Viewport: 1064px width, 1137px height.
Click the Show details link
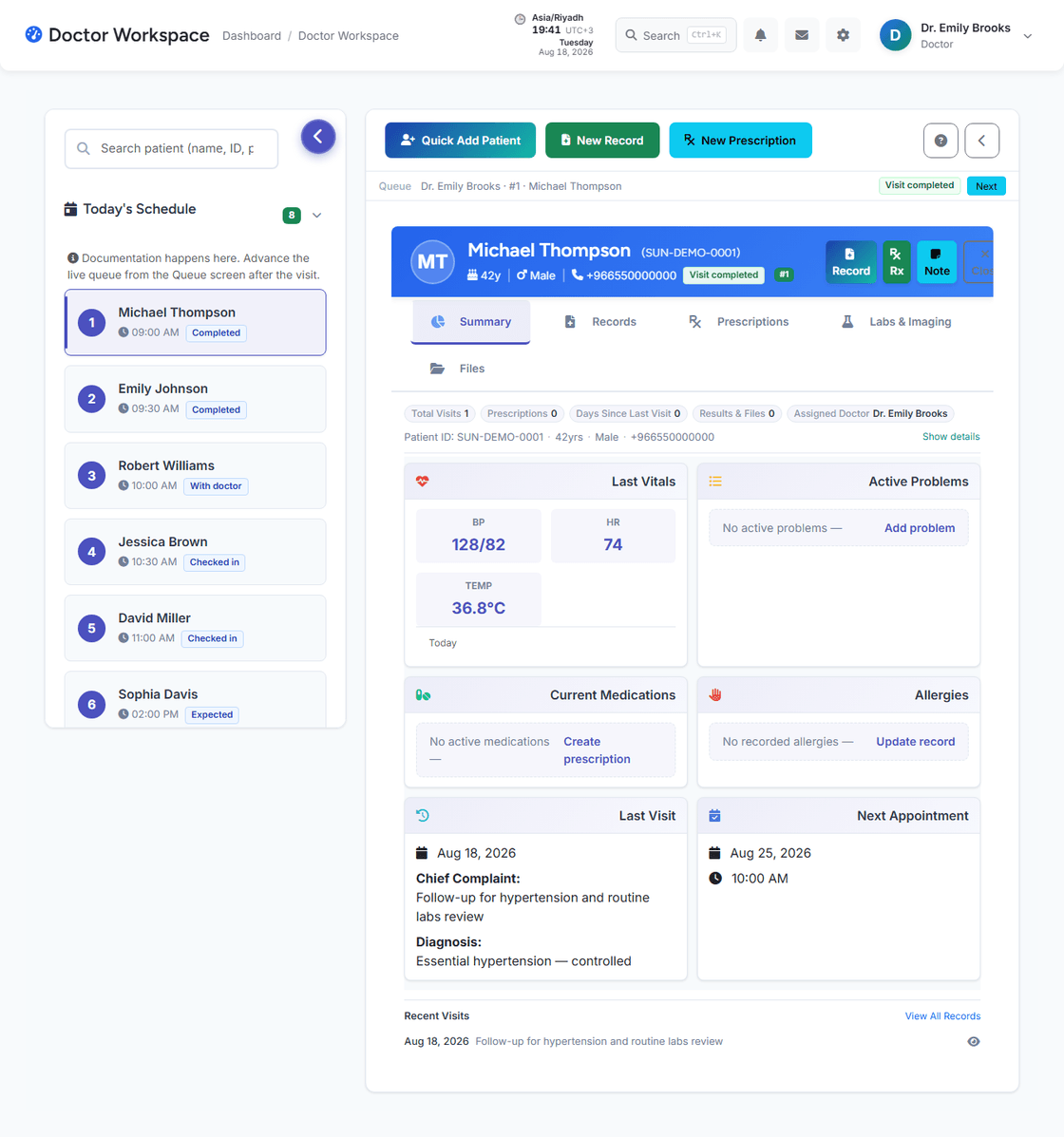951,437
